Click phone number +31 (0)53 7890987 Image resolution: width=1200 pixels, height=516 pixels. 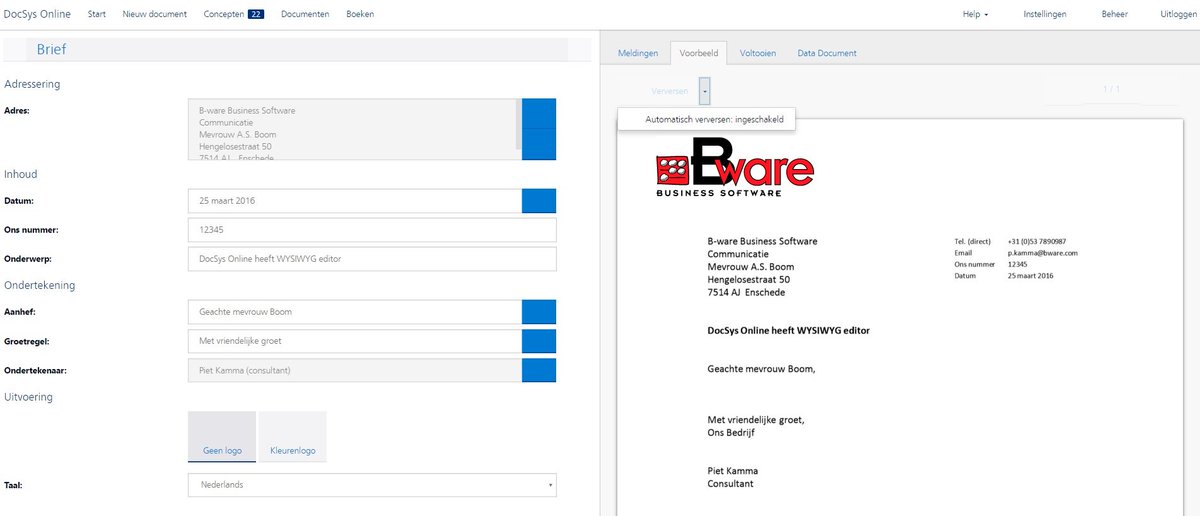tap(1036, 242)
